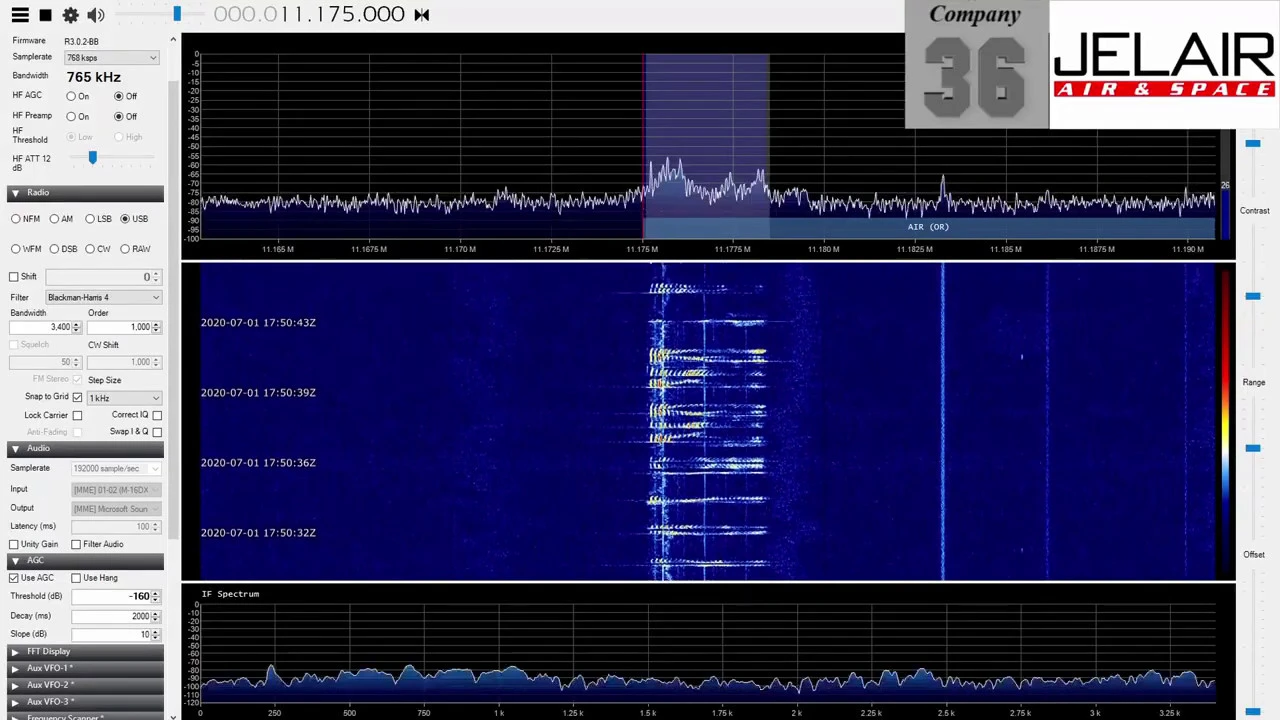The width and height of the screenshot is (1280, 720).
Task: Enable the Use Hang checkbox
Action: tap(76, 578)
